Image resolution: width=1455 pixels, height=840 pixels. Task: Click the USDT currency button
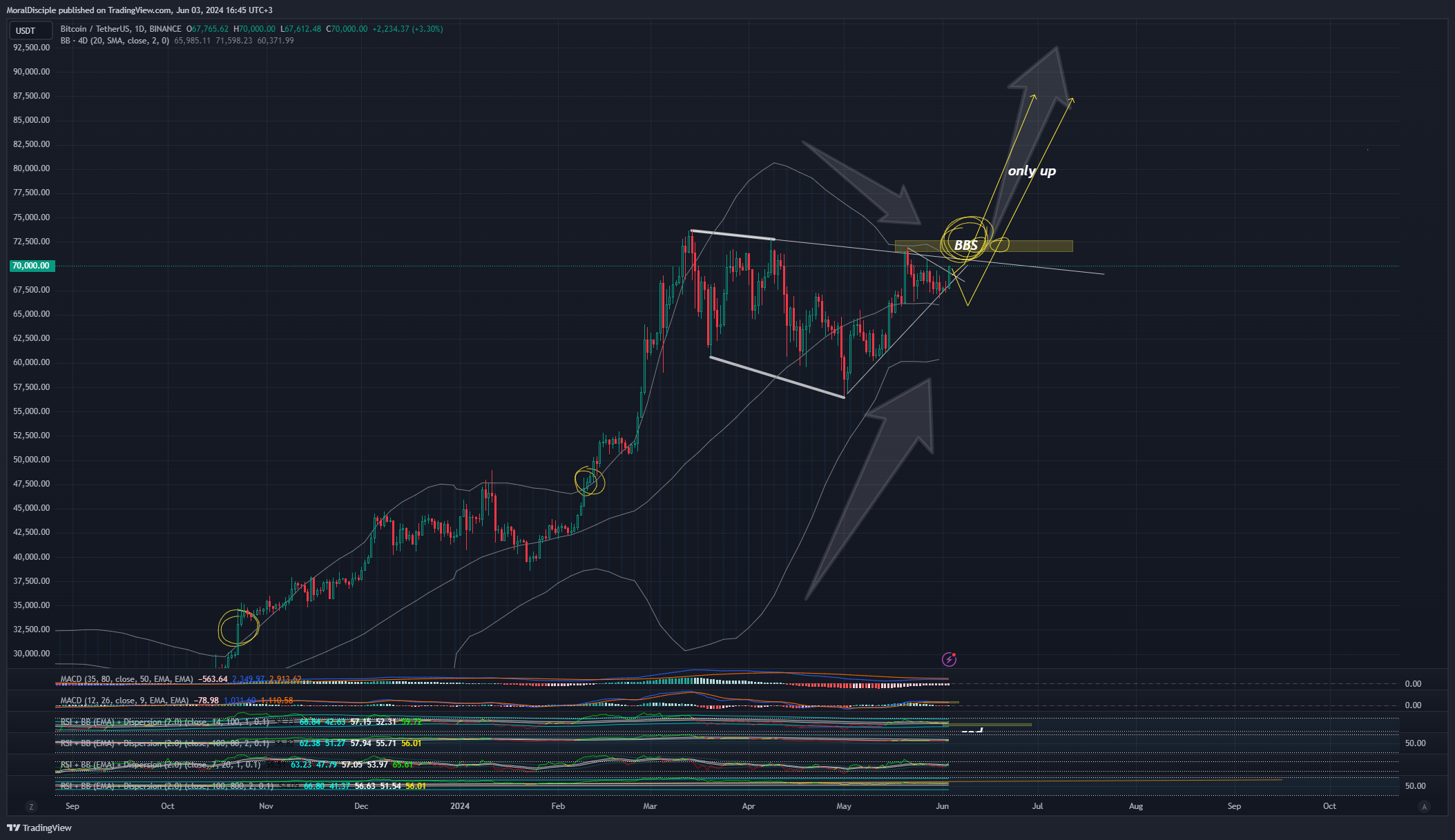[30, 30]
